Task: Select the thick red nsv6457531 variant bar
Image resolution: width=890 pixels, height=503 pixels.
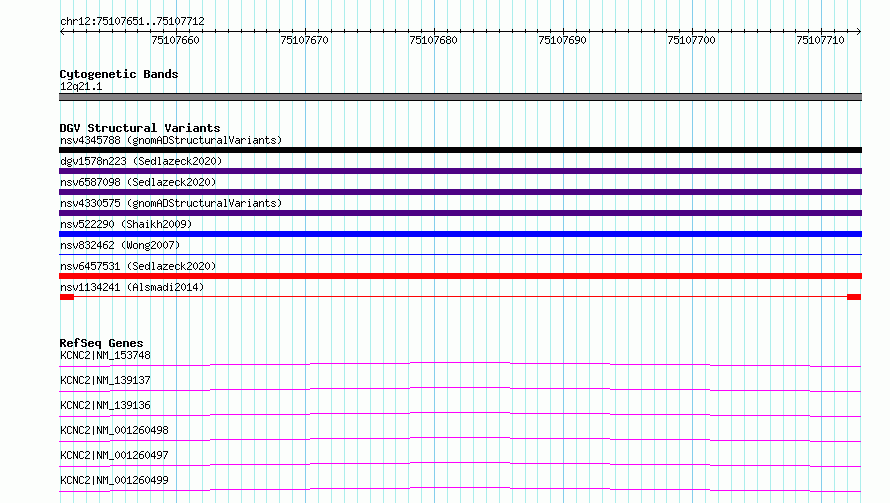Action: (460, 276)
